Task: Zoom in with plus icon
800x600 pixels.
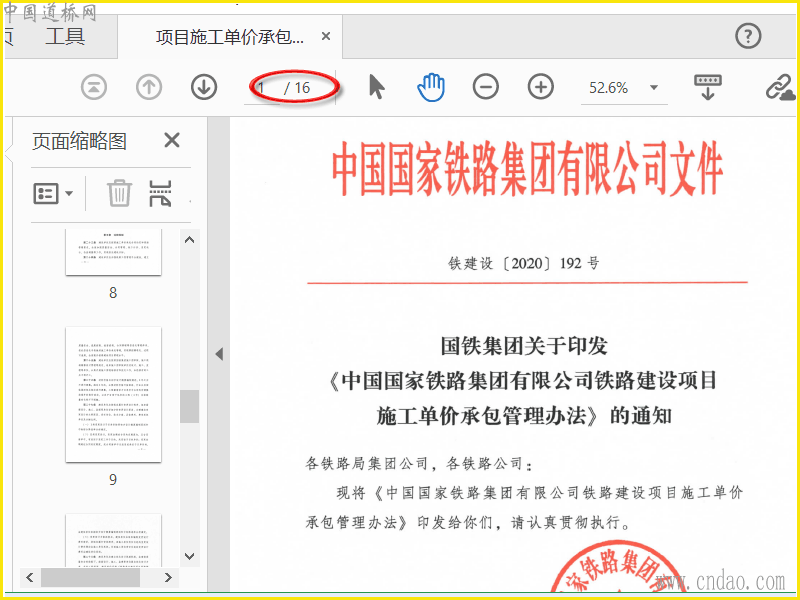Action: click(541, 87)
